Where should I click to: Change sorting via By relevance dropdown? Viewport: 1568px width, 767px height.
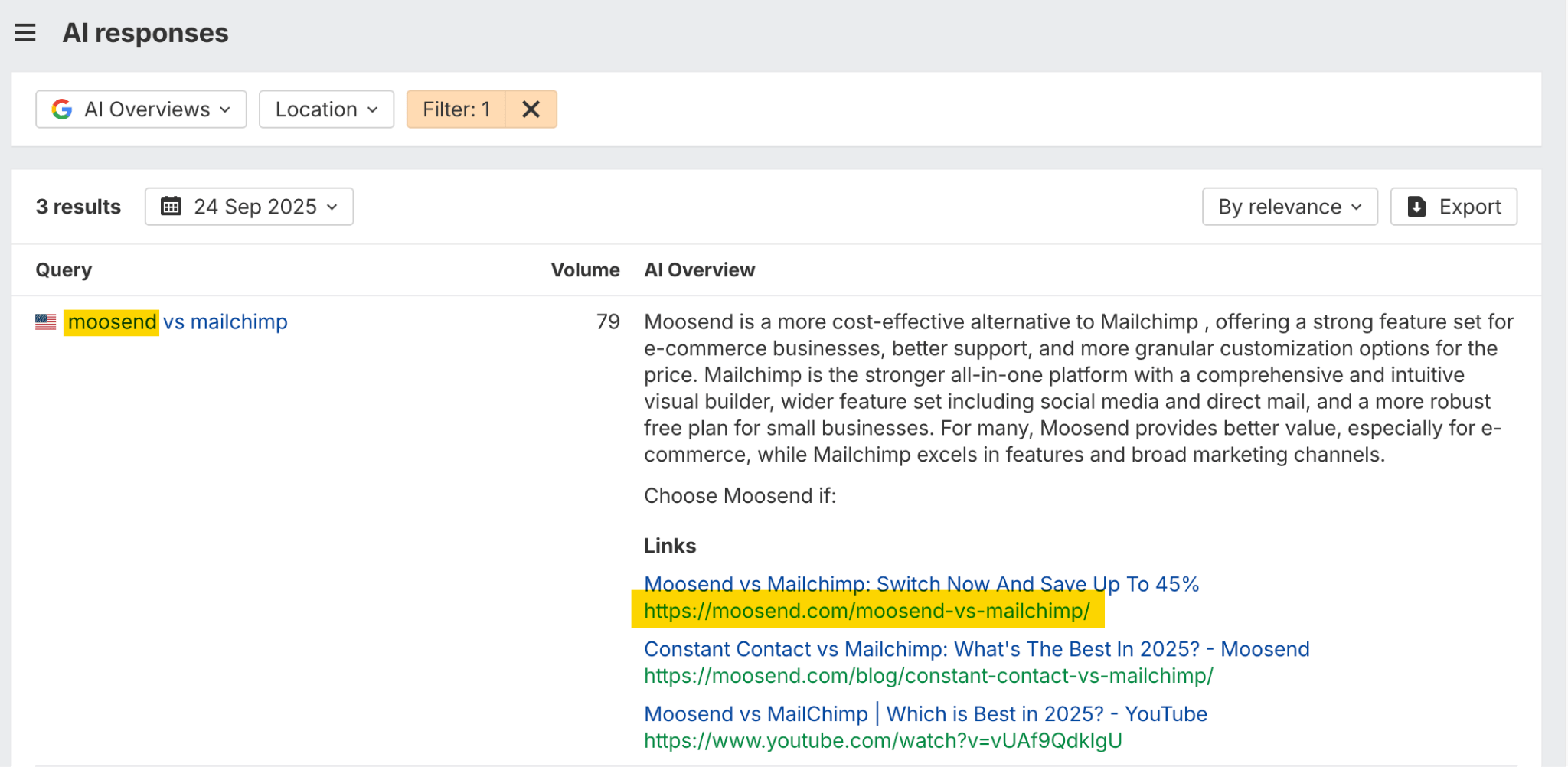coord(1289,207)
